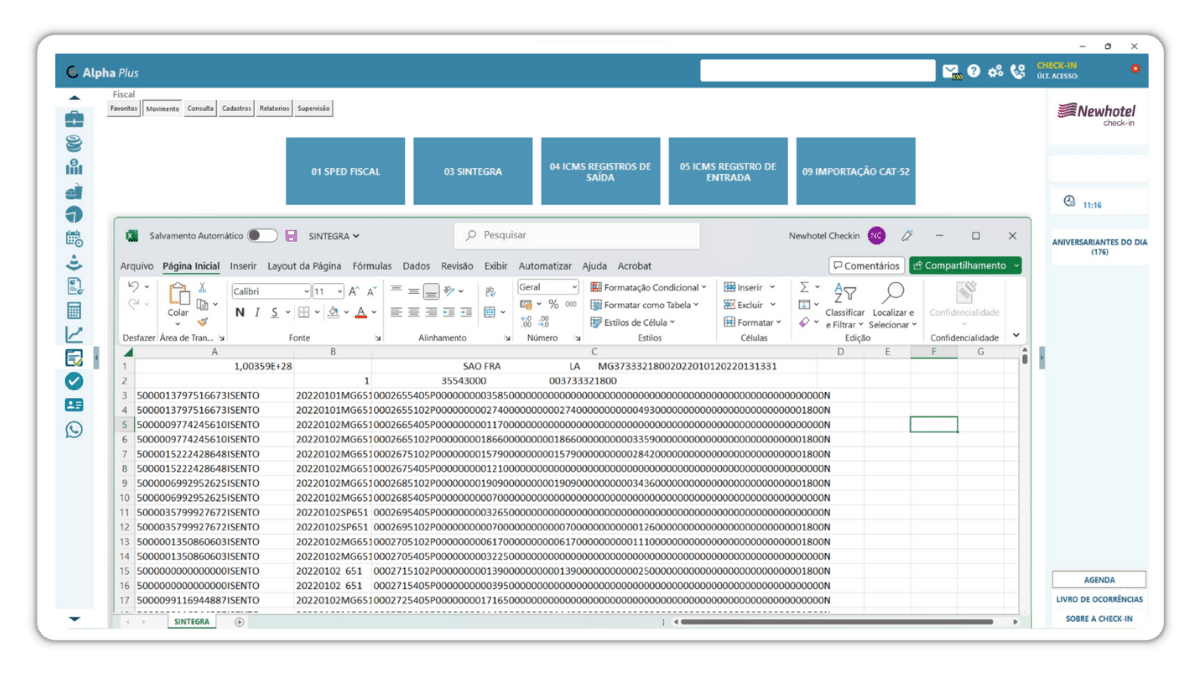Screen dimensions: 1200x675
Task: Click the calculator icon in sidebar
Action: (74, 310)
